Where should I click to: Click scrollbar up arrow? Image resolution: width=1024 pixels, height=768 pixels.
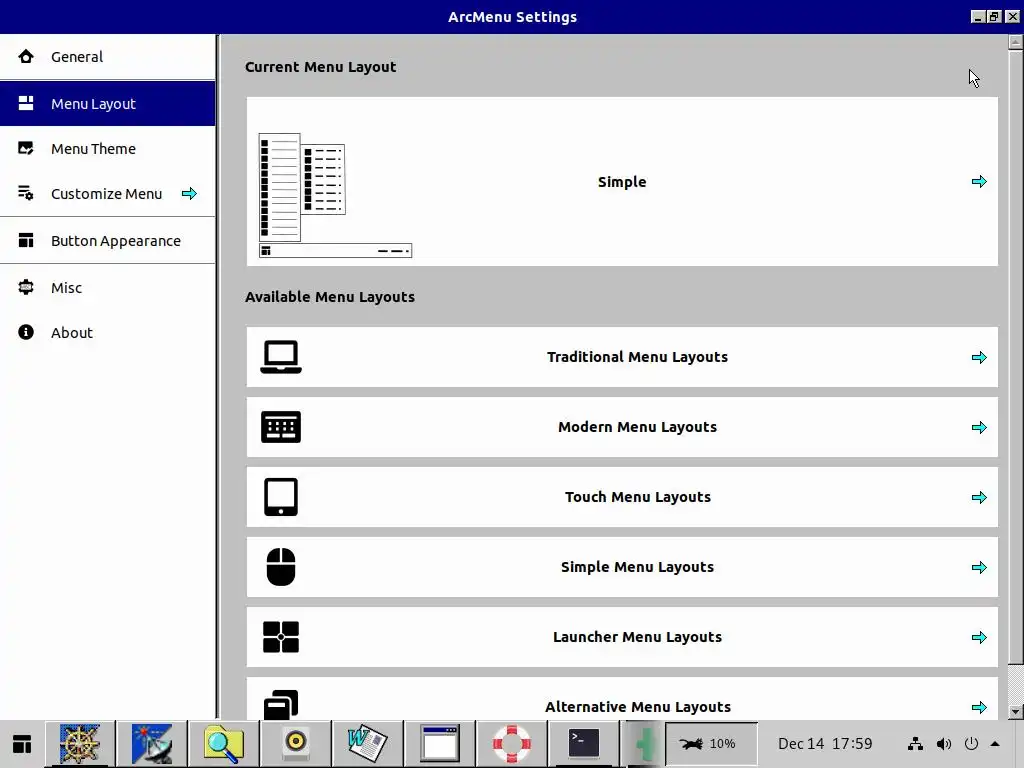pos(1016,42)
